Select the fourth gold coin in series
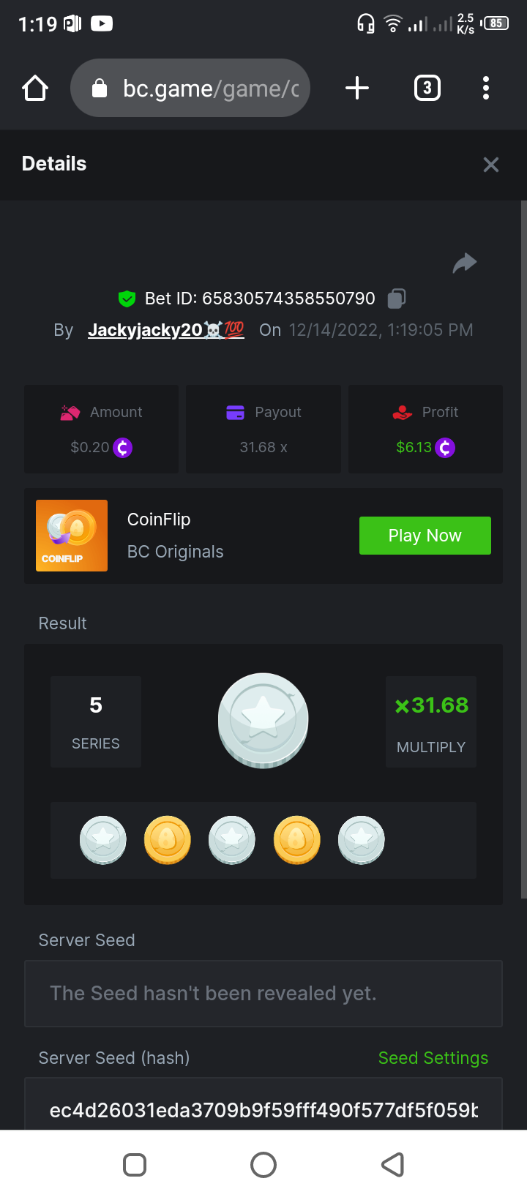Viewport: 527px width, 1200px height. (297, 840)
